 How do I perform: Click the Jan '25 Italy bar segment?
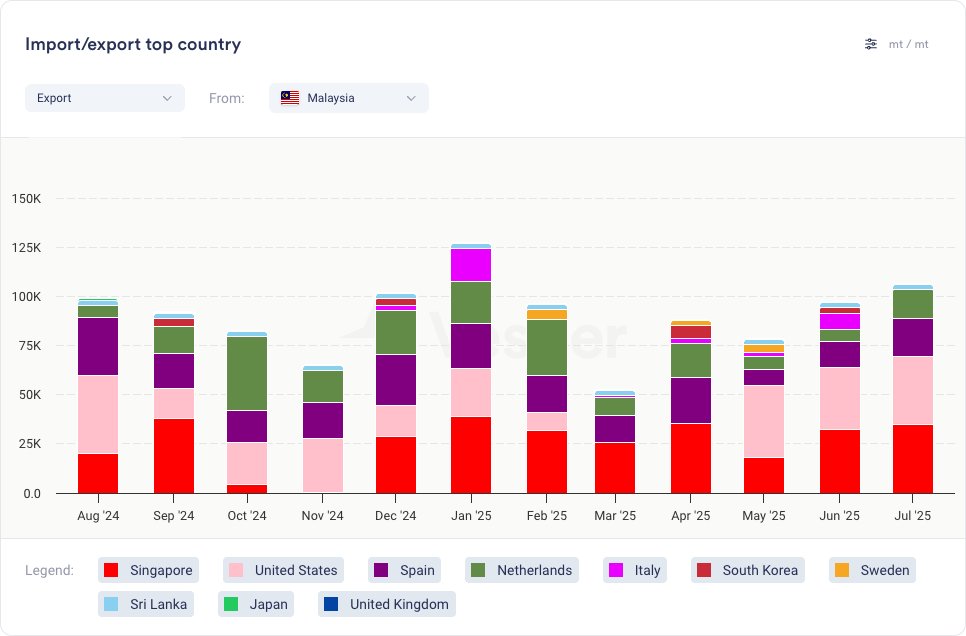pos(471,265)
